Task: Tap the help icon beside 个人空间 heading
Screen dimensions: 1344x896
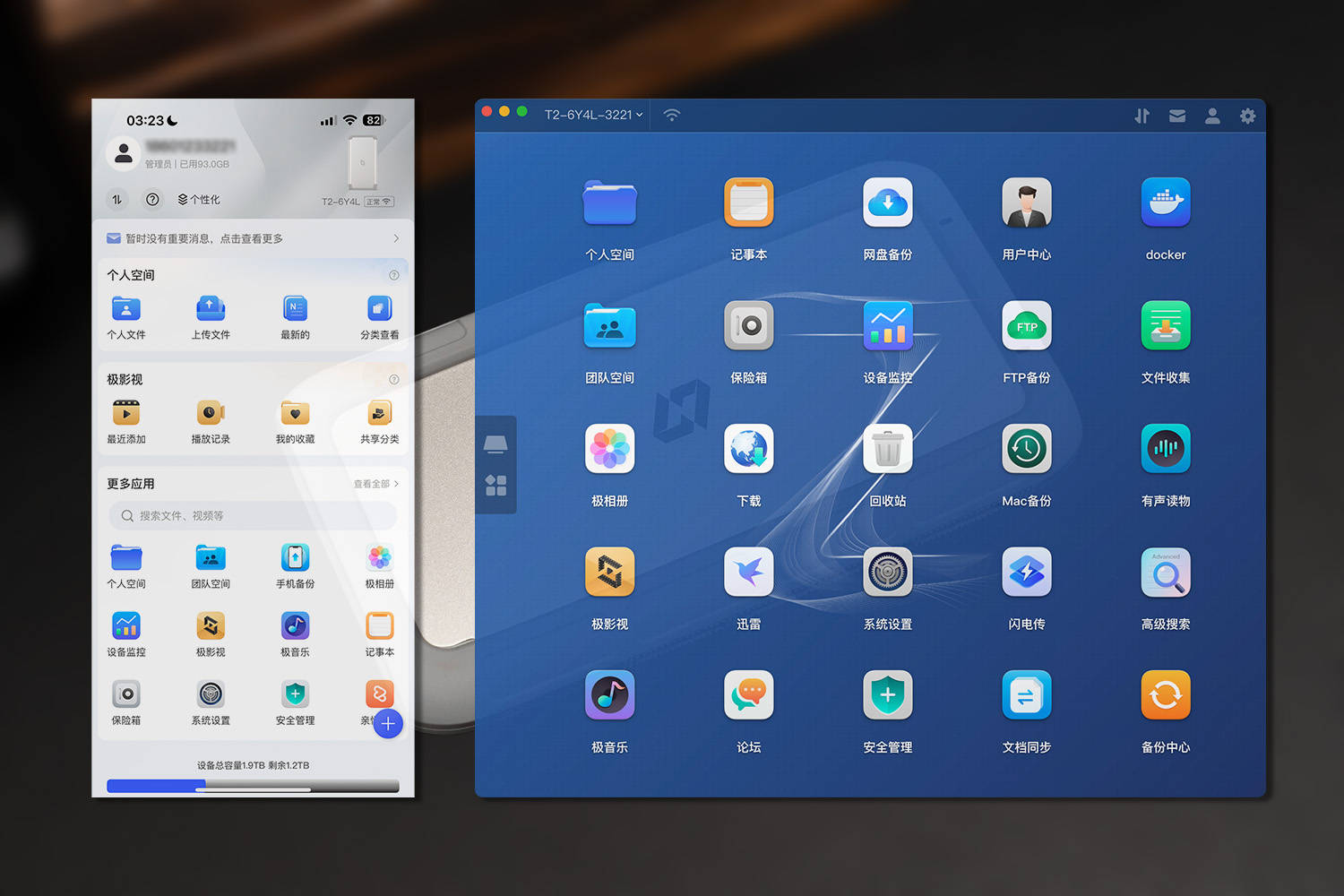Action: click(x=393, y=275)
